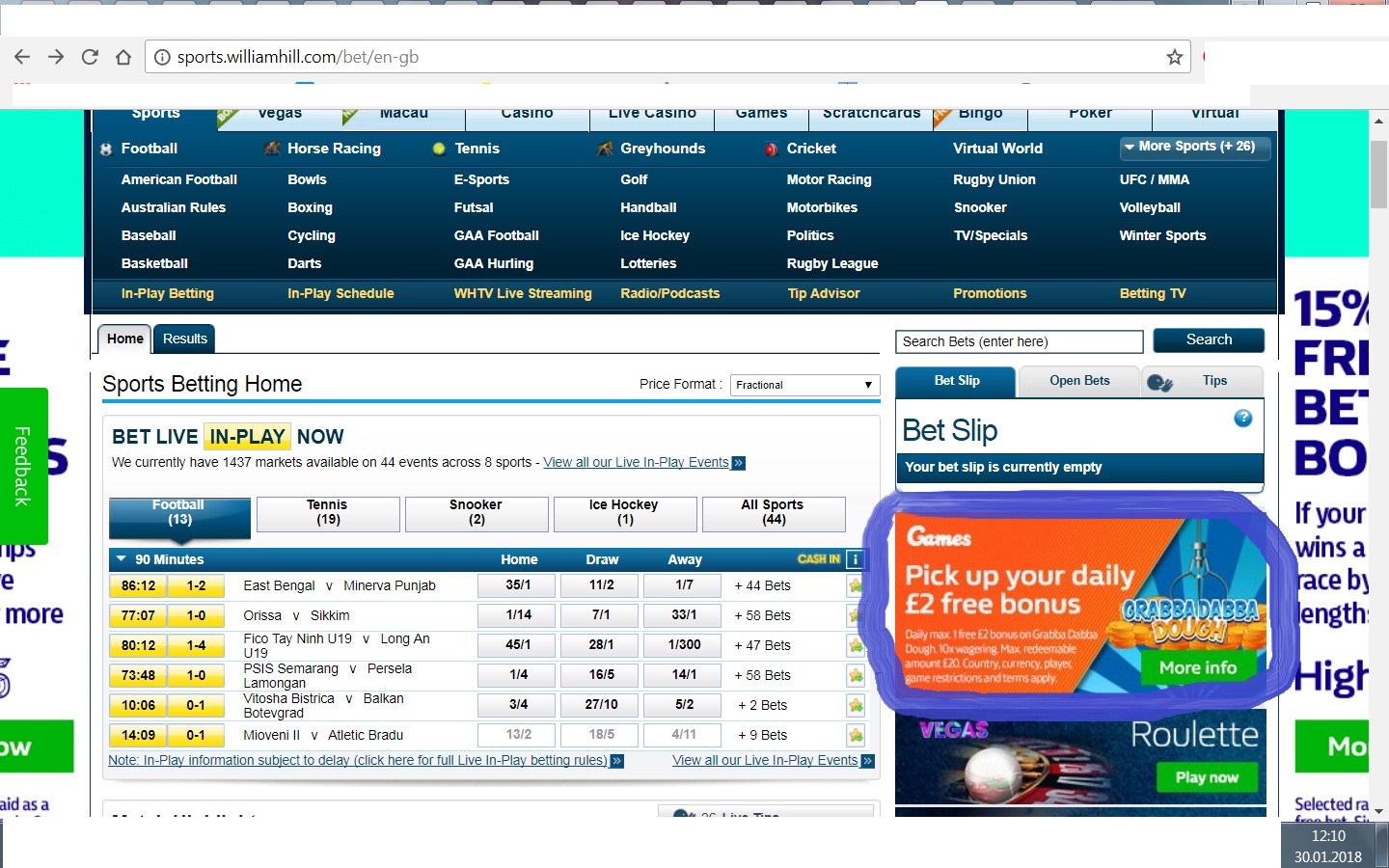This screenshot has height=868, width=1389.
Task: Click the browser address bar
Action: (667, 57)
